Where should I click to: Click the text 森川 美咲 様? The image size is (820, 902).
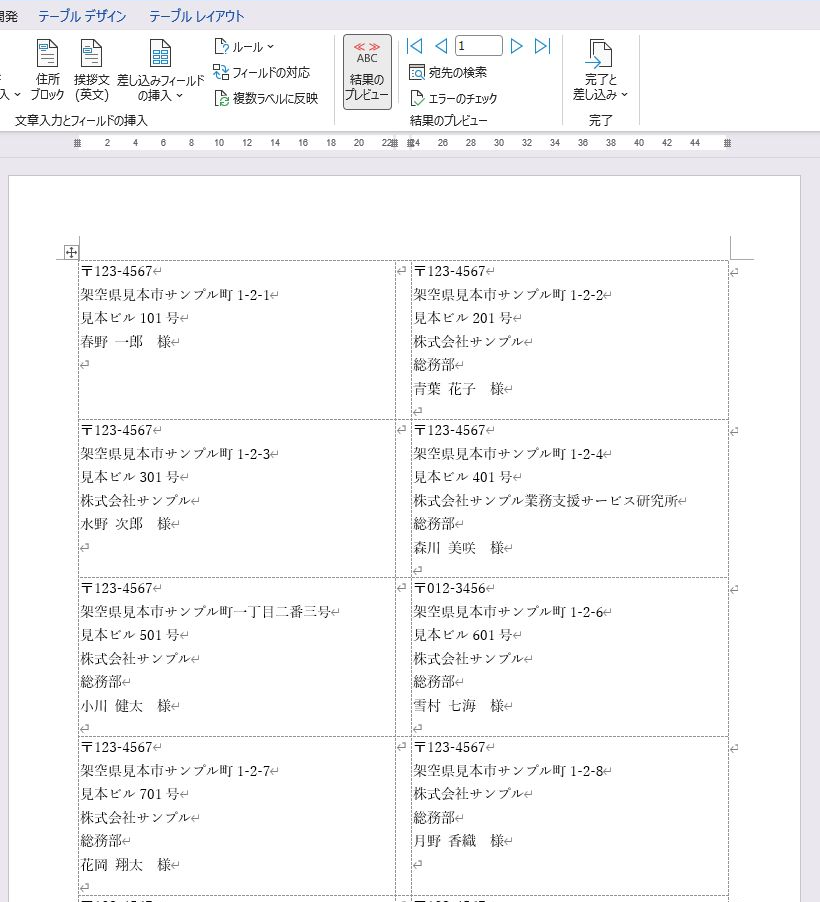pyautogui.click(x=459, y=548)
